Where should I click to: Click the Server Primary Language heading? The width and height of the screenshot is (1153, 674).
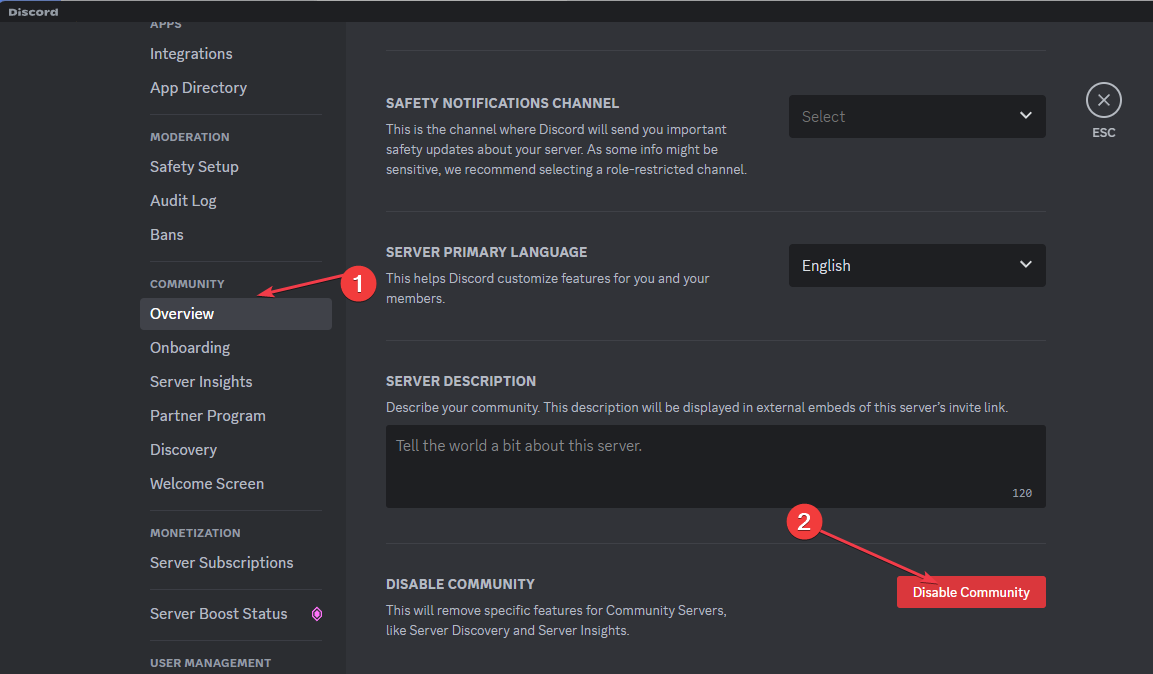point(487,252)
